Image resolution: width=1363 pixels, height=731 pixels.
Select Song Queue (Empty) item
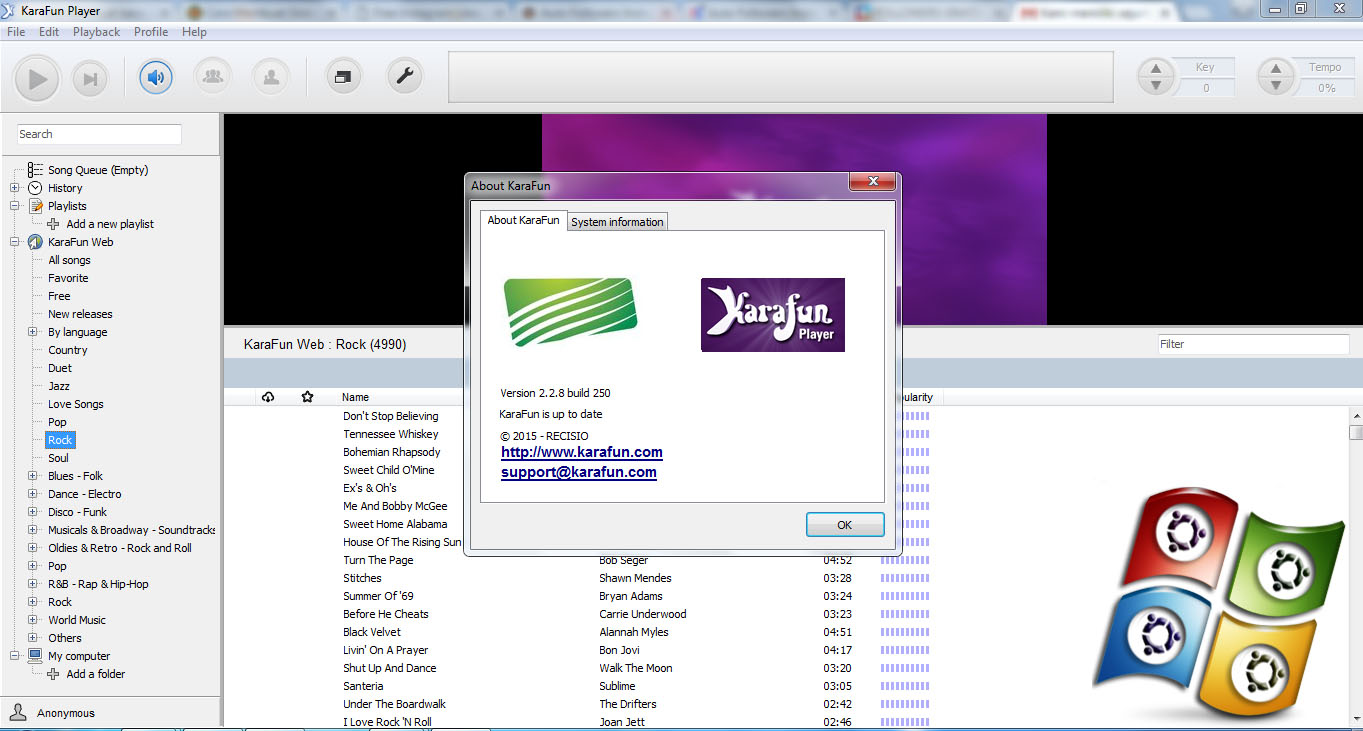pos(98,170)
